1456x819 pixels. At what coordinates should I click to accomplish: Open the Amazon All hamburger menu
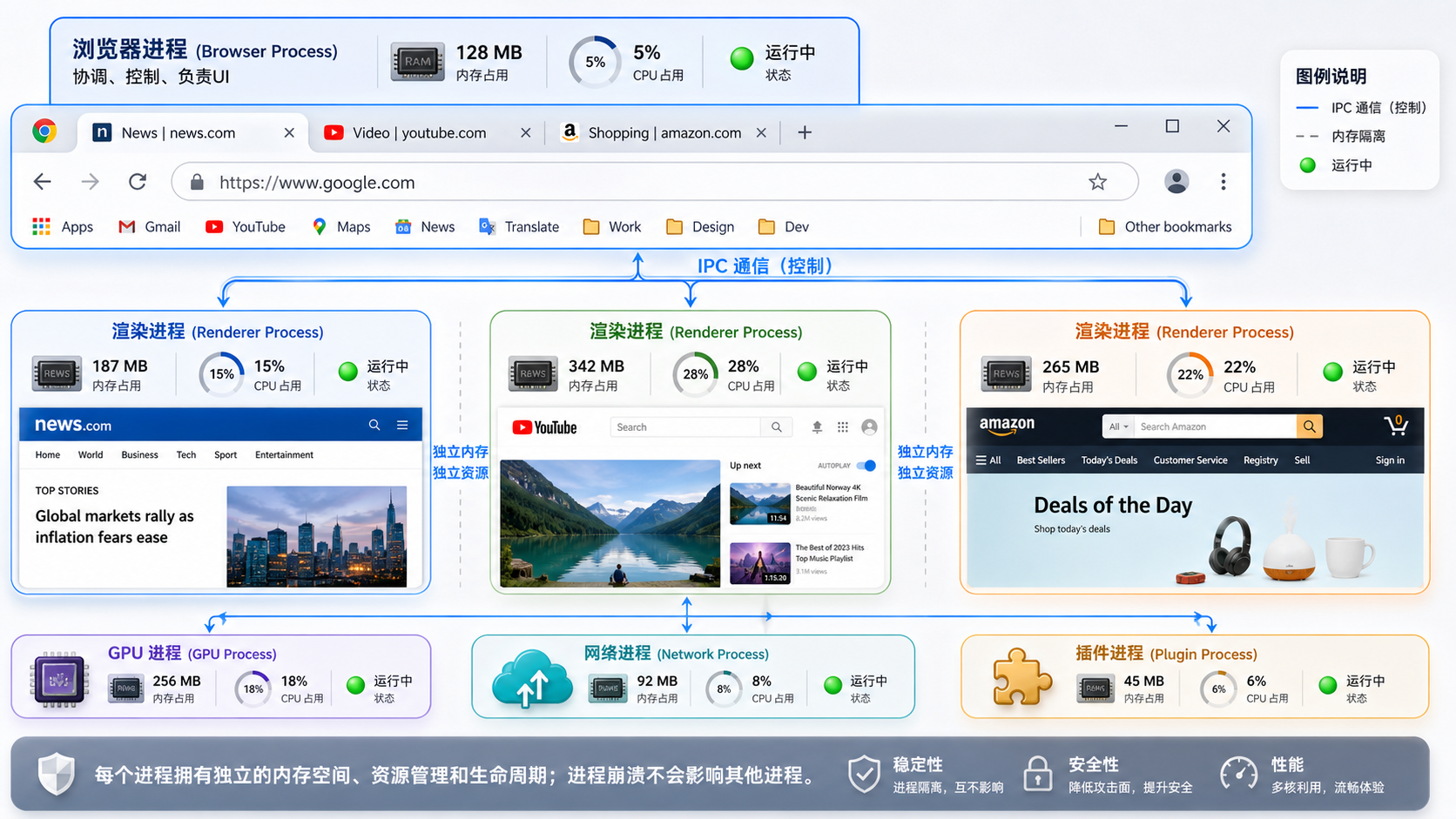tap(988, 460)
